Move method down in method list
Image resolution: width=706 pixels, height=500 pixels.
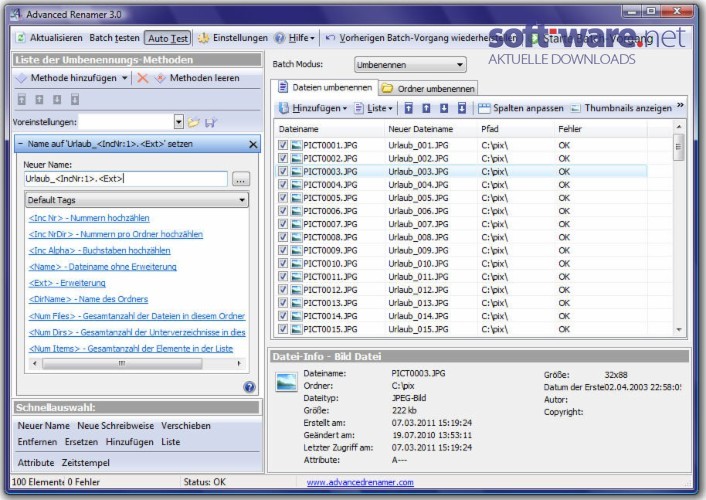pos(57,100)
